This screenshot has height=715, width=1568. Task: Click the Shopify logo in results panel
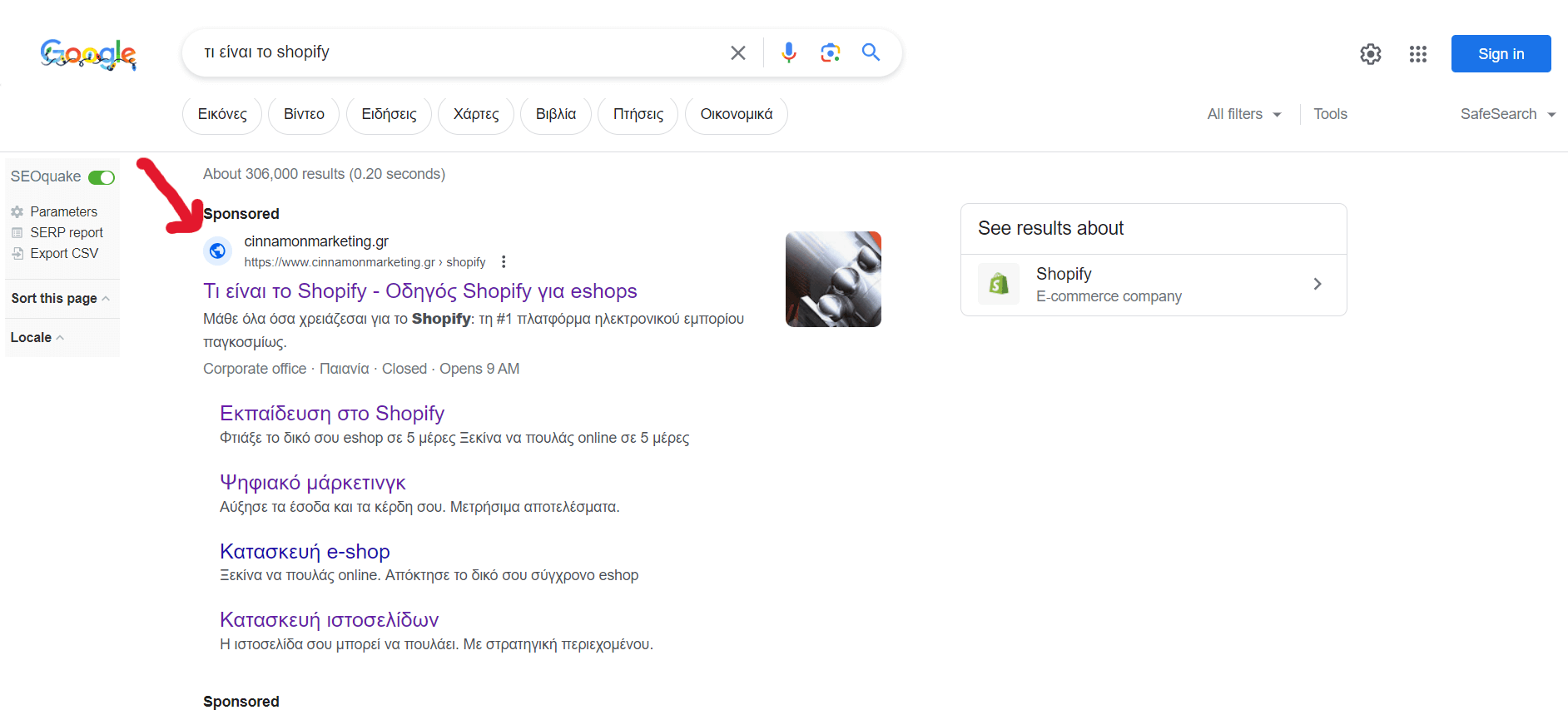(x=999, y=285)
